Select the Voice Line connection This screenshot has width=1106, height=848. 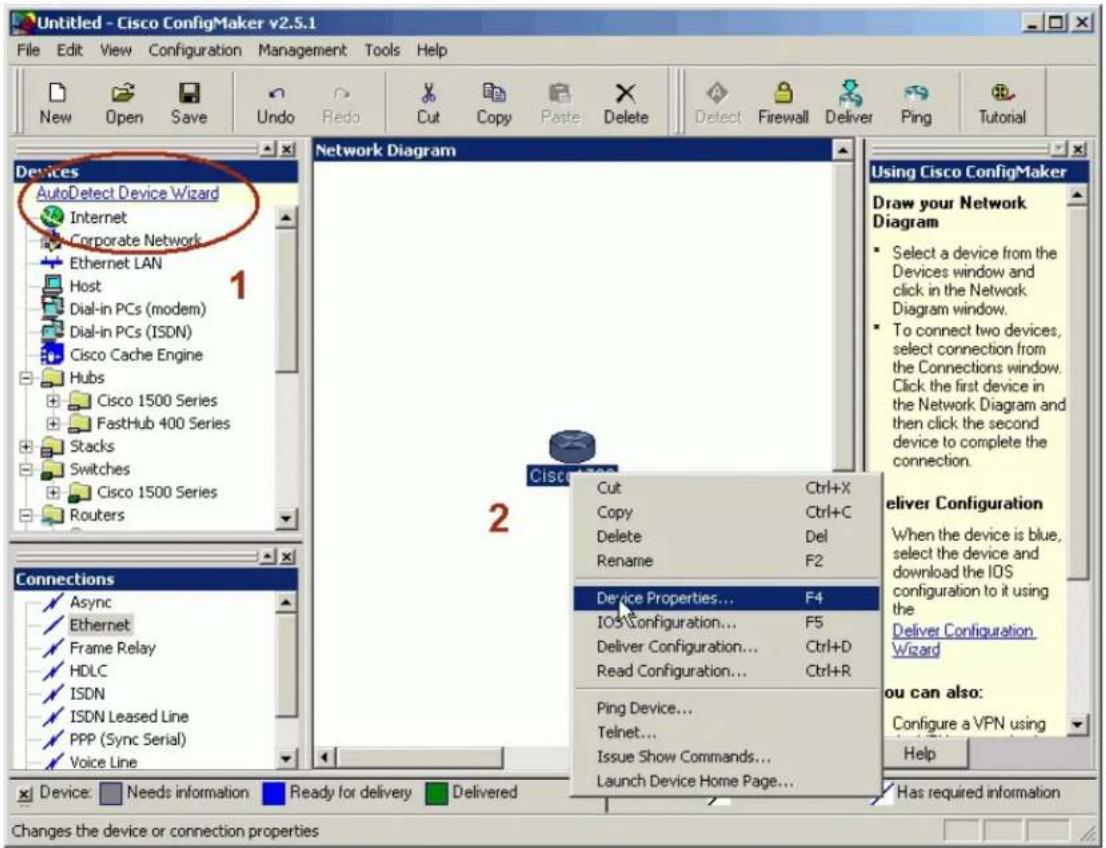[103, 762]
